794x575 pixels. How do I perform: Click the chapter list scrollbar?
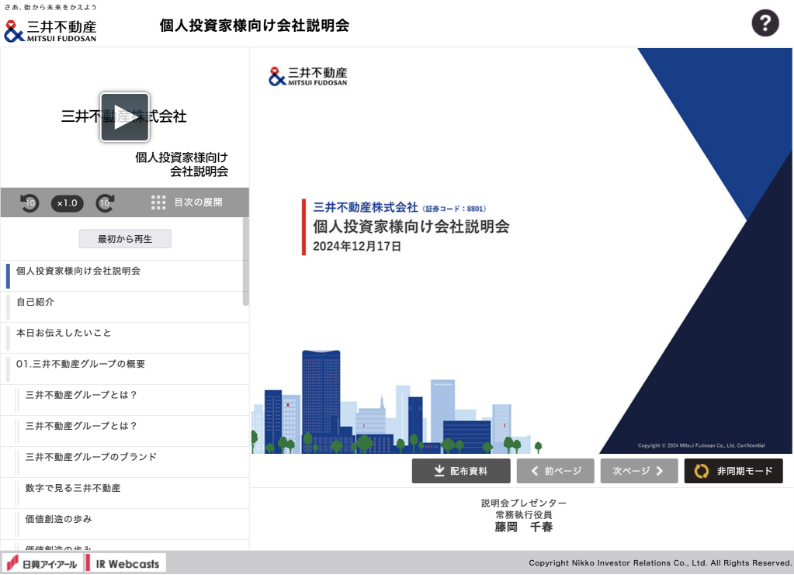tap(246, 261)
